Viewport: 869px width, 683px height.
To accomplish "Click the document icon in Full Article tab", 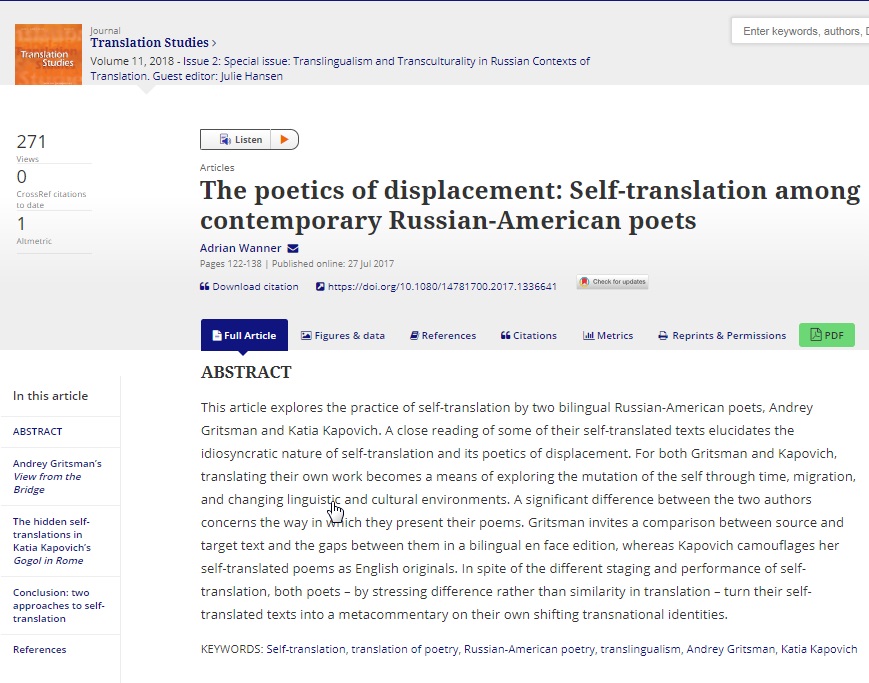I will (x=217, y=335).
